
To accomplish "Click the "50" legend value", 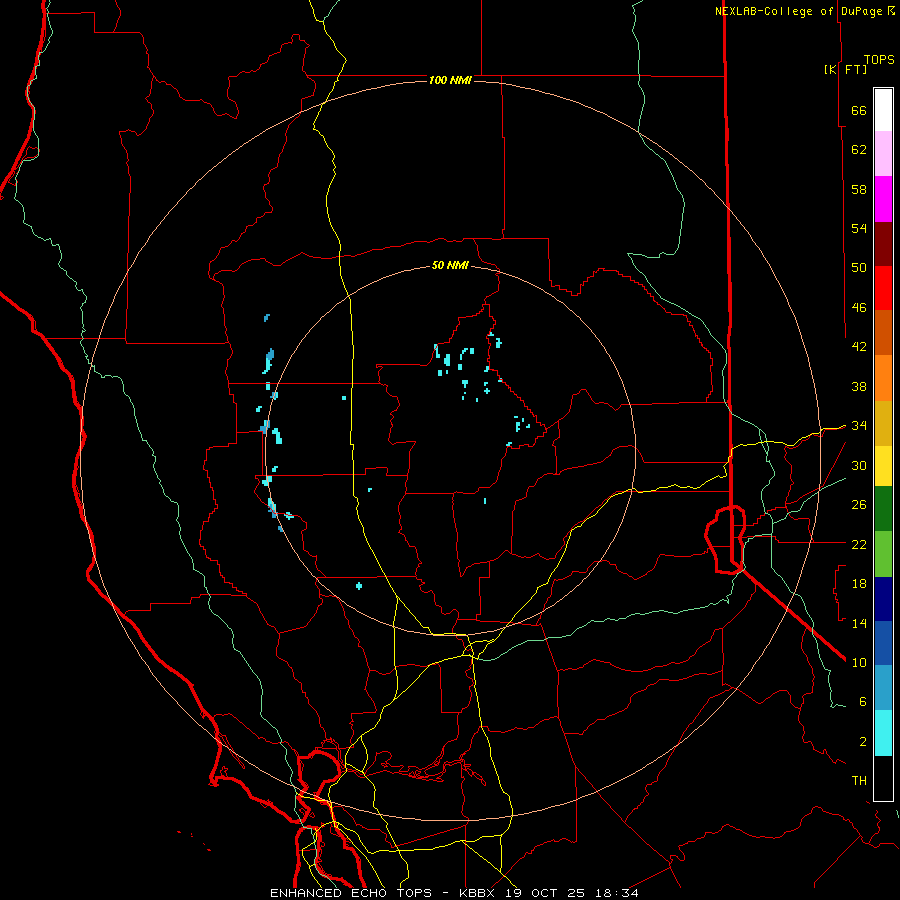I will pyautogui.click(x=859, y=268).
